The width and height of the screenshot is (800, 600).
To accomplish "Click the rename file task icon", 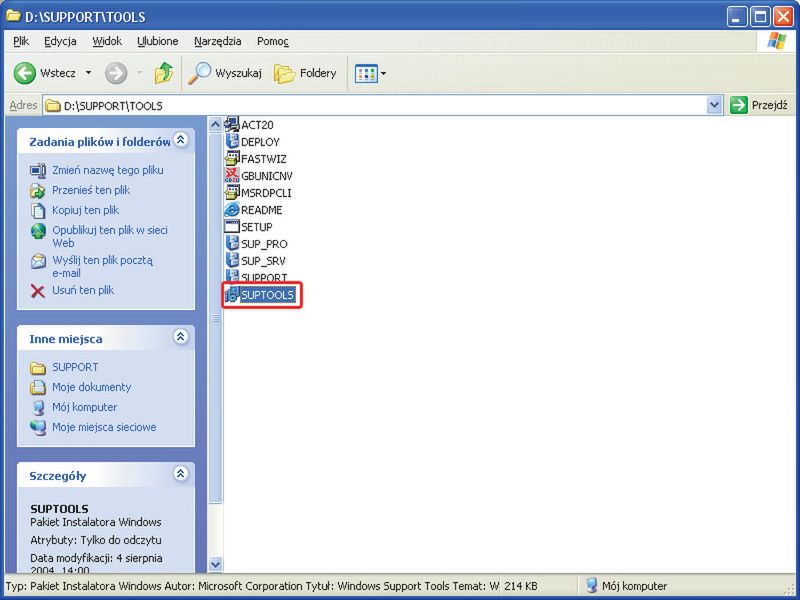I will point(38,171).
